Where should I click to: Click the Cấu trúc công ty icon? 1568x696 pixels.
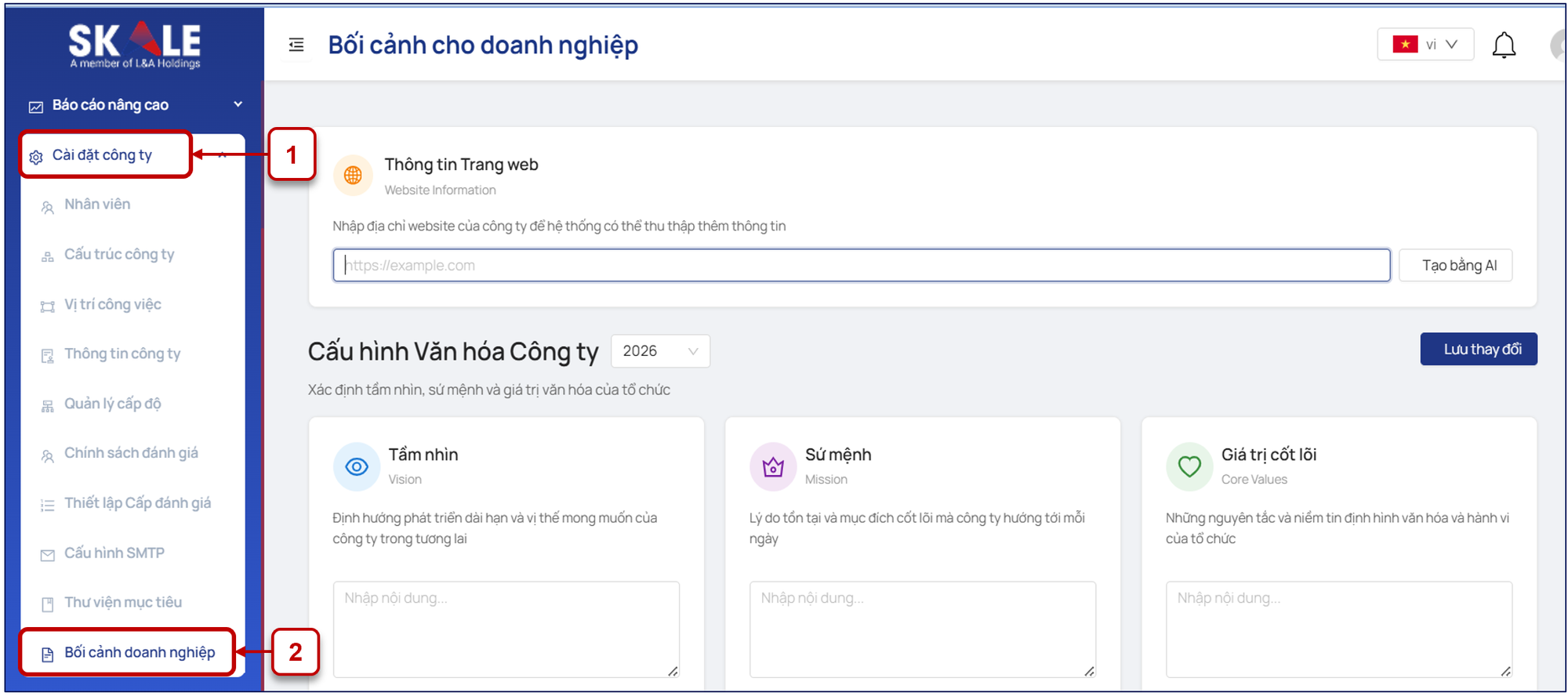click(48, 256)
